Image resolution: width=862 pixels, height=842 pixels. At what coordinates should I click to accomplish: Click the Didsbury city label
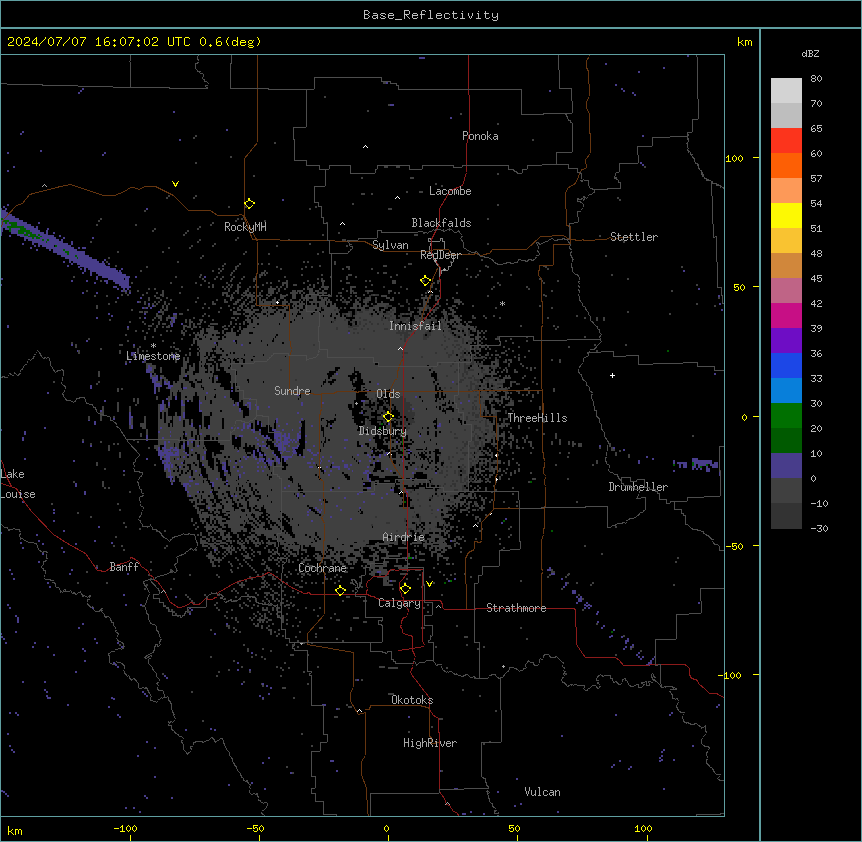click(x=383, y=431)
